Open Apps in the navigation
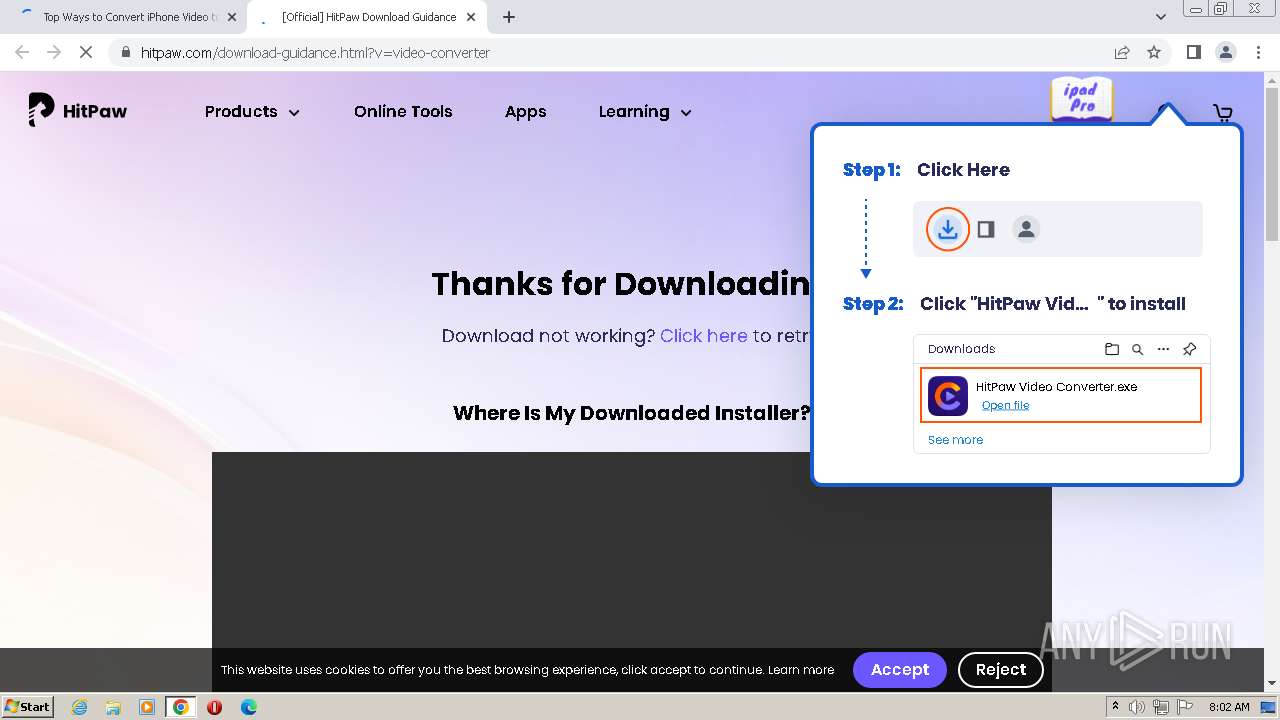Viewport: 1280px width, 720px height. pyautogui.click(x=525, y=112)
